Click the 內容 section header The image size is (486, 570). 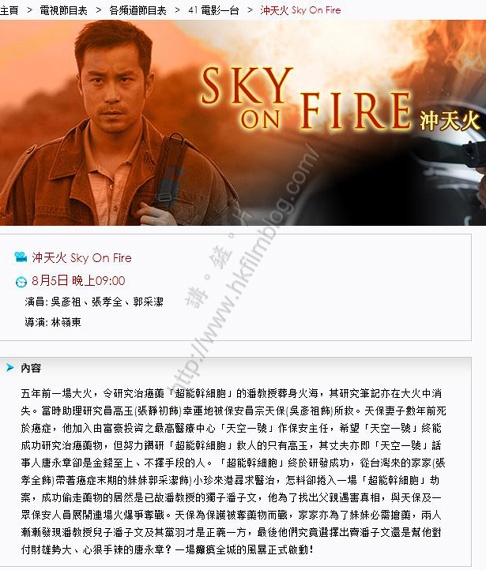pos(31,368)
